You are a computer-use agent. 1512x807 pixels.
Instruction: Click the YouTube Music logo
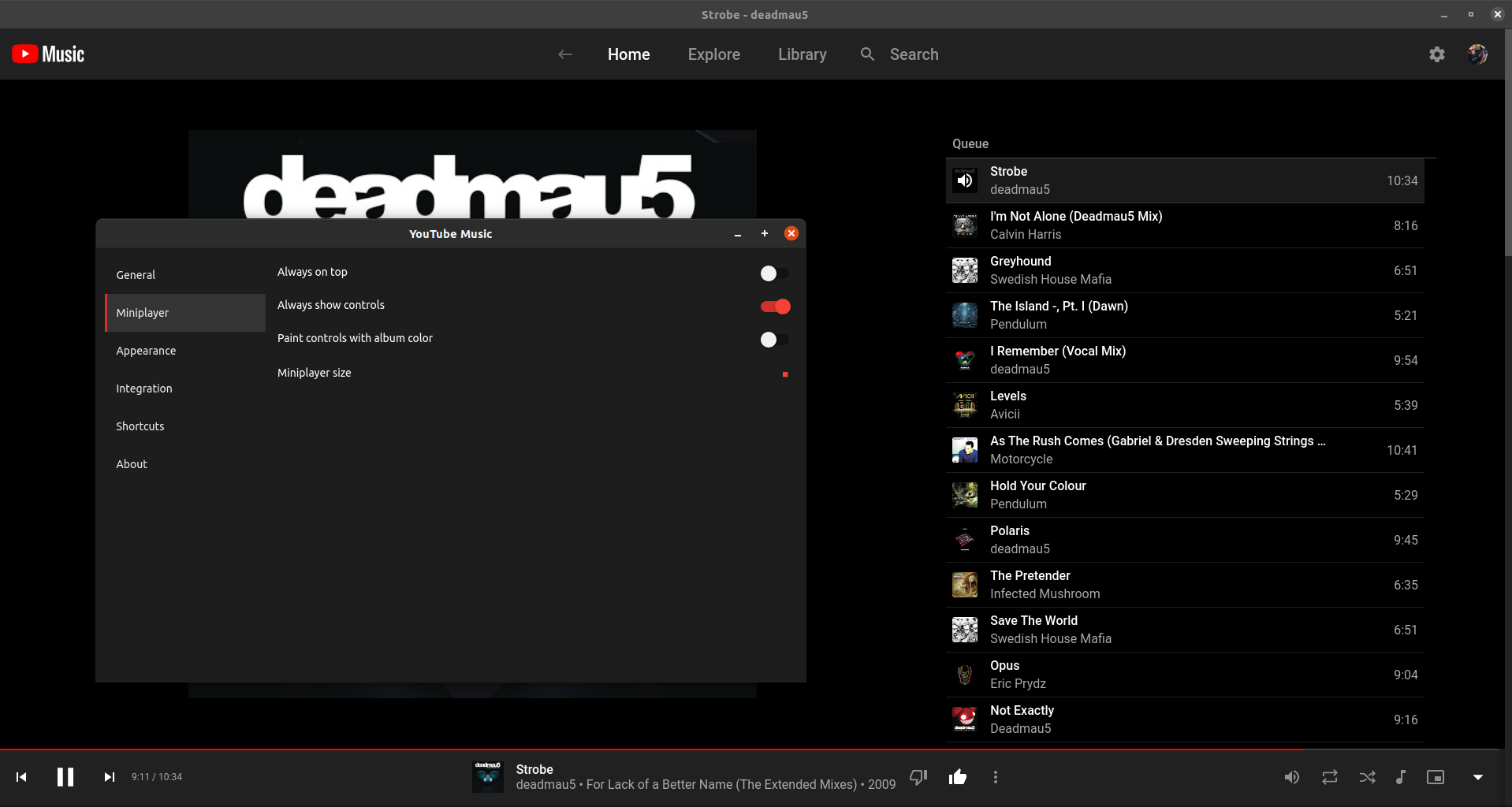48,54
